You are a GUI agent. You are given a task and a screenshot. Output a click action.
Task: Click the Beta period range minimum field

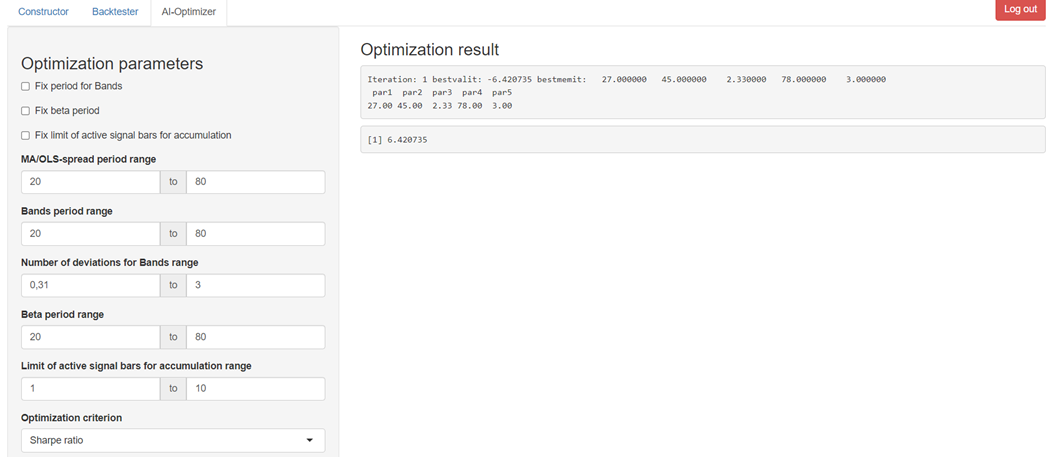[x=90, y=337]
